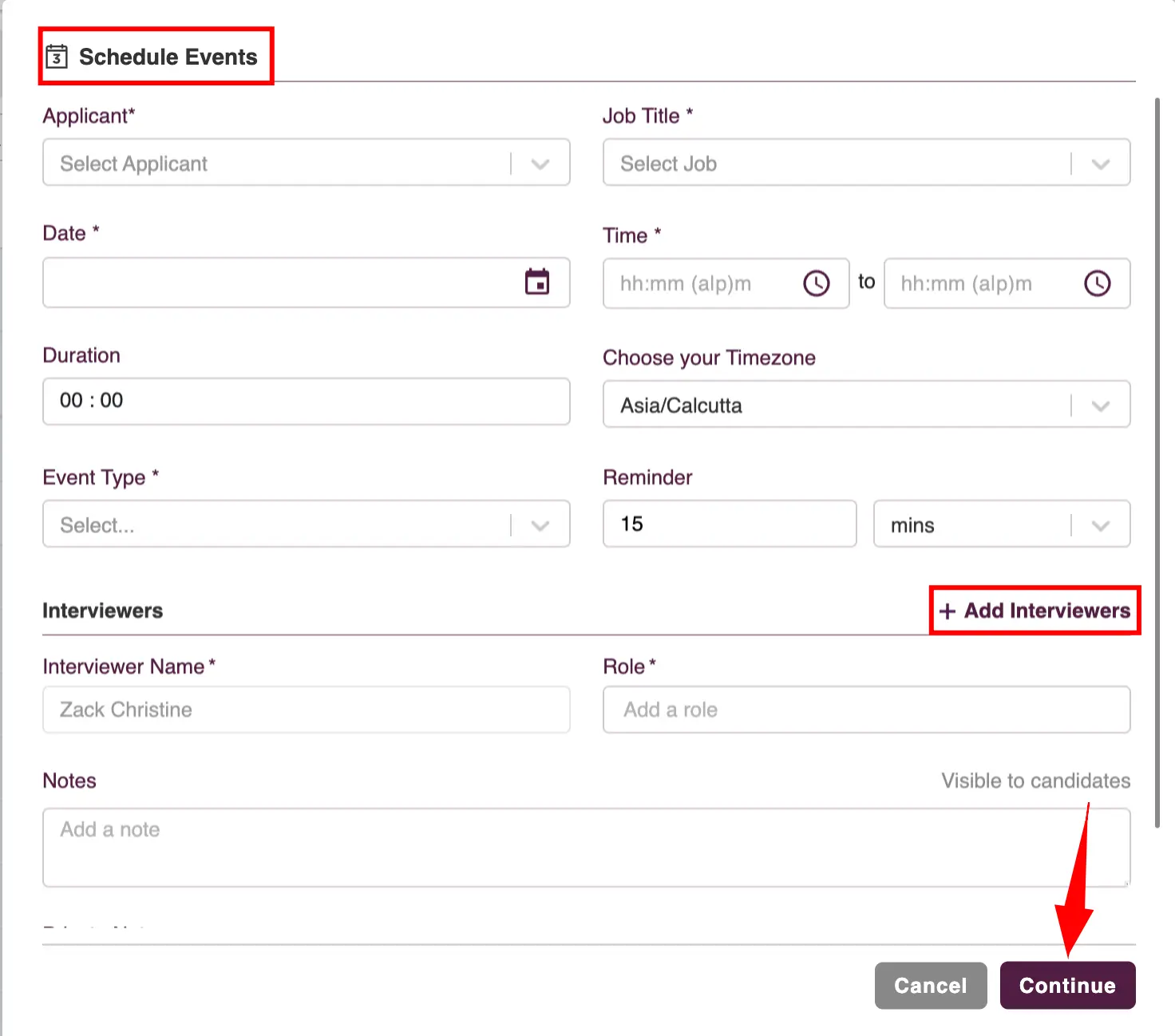This screenshot has width=1175, height=1036.
Task: Click the Duration 00 : 00 field
Action: pyautogui.click(x=307, y=401)
